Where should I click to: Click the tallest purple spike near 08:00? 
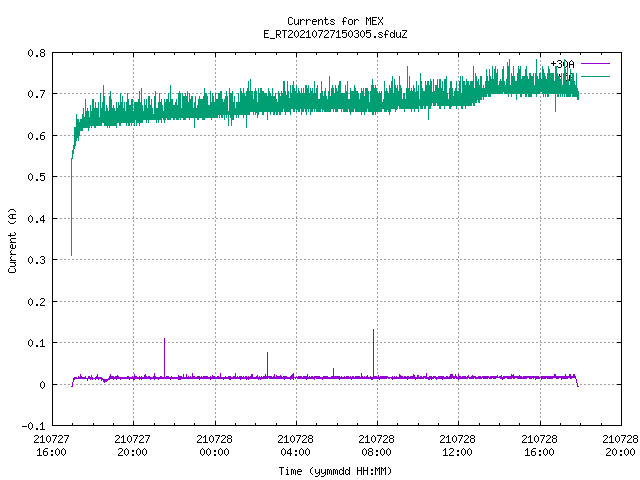click(373, 353)
